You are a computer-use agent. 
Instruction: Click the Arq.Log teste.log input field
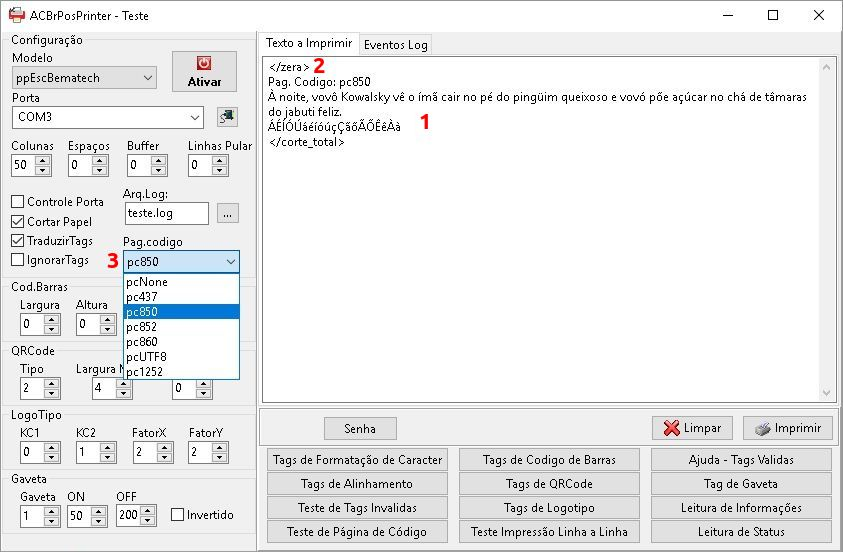pos(167,213)
